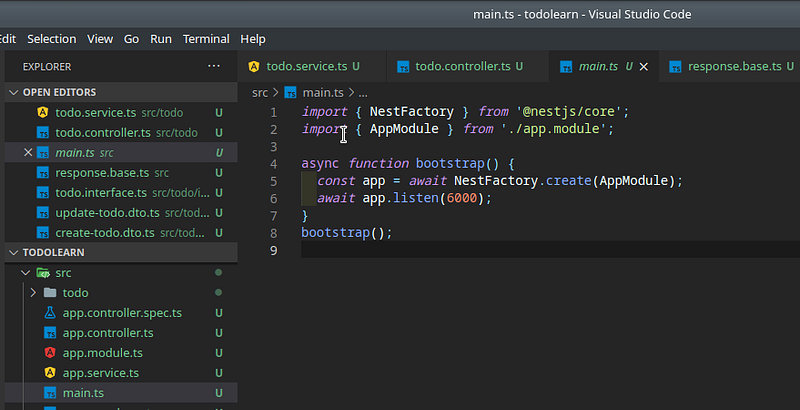The height and width of the screenshot is (410, 800).
Task: Select the main.ts editor tab
Action: tap(604, 66)
